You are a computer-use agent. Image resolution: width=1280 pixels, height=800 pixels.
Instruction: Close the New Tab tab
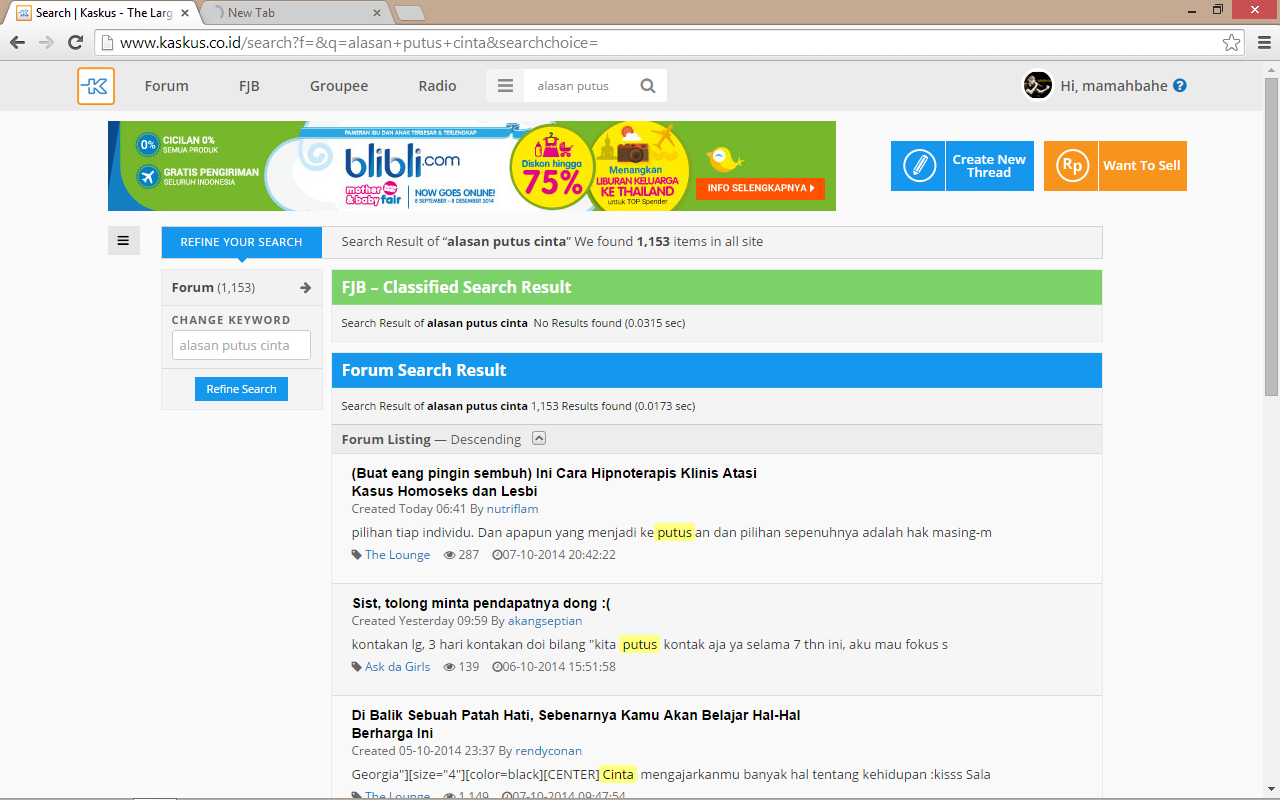click(377, 13)
